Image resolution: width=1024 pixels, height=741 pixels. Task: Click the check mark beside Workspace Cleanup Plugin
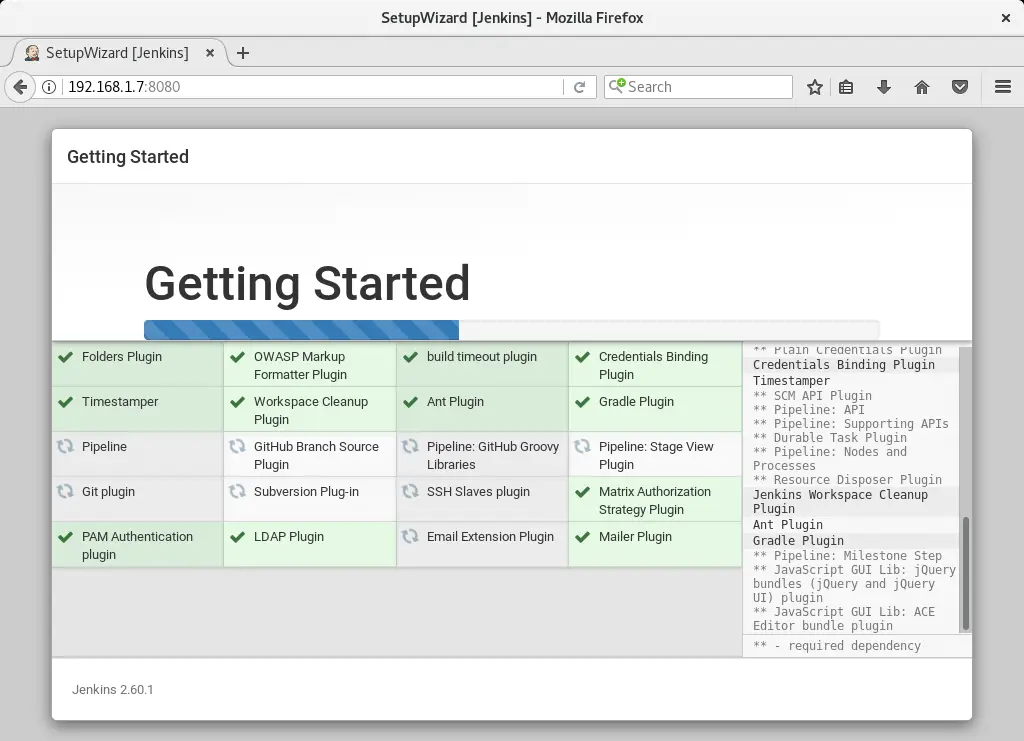(238, 402)
